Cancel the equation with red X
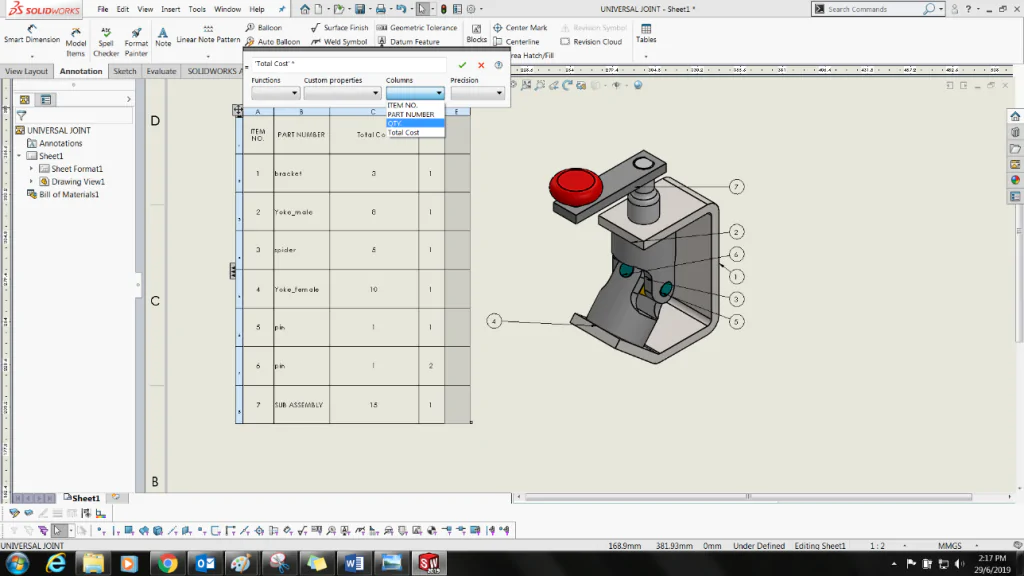The height and width of the screenshot is (576, 1024). pos(481,65)
